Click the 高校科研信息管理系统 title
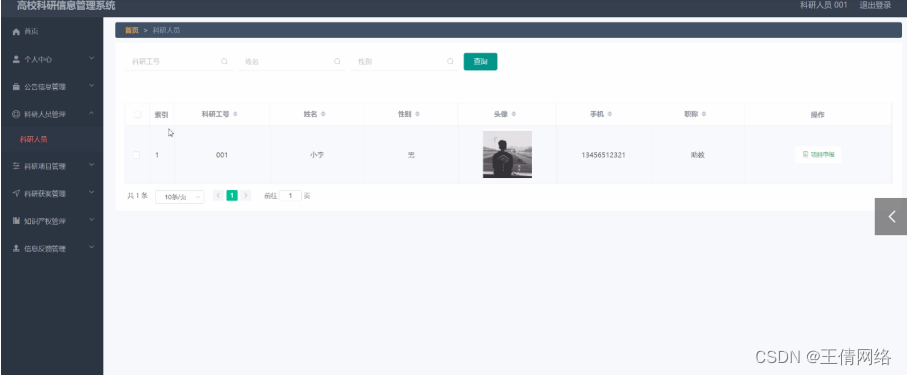Image resolution: width=907 pixels, height=375 pixels. (66, 6)
